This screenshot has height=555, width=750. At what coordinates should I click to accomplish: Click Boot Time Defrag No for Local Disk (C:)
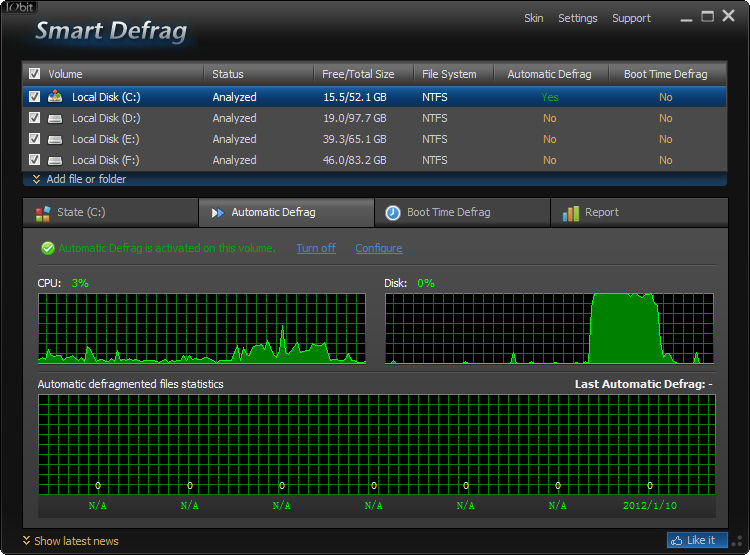pos(665,97)
